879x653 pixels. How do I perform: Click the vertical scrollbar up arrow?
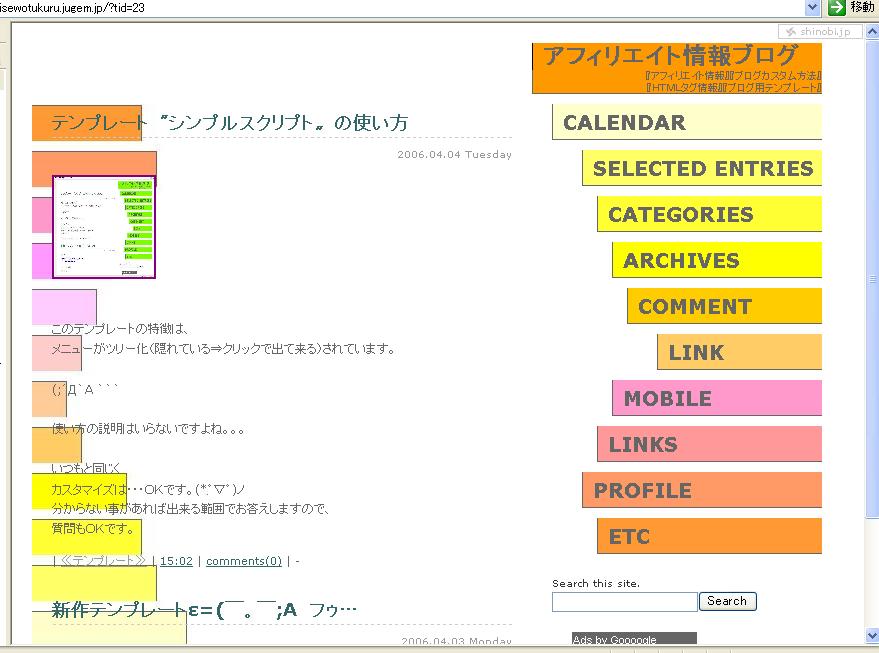pyautogui.click(x=872, y=32)
